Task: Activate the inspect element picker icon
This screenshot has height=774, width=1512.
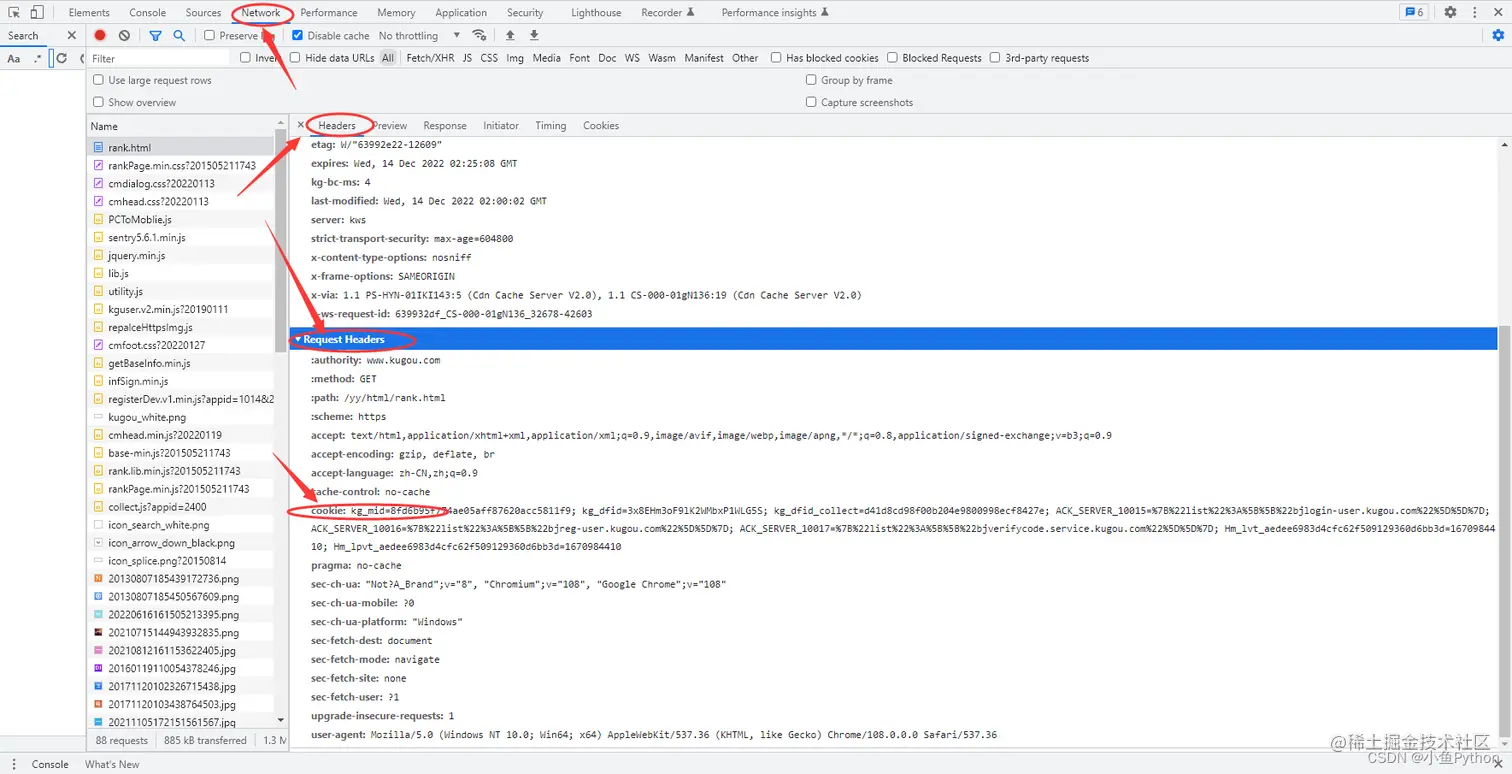Action: pos(14,12)
